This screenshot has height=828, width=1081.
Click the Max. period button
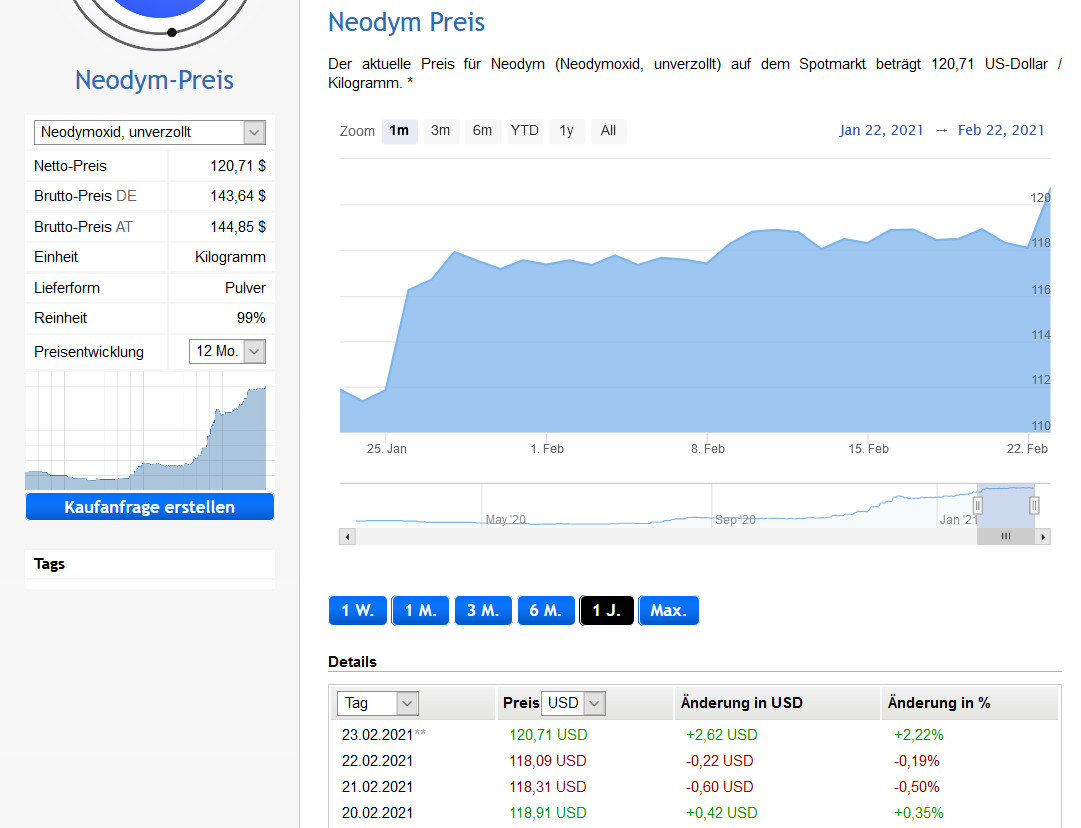click(x=669, y=611)
